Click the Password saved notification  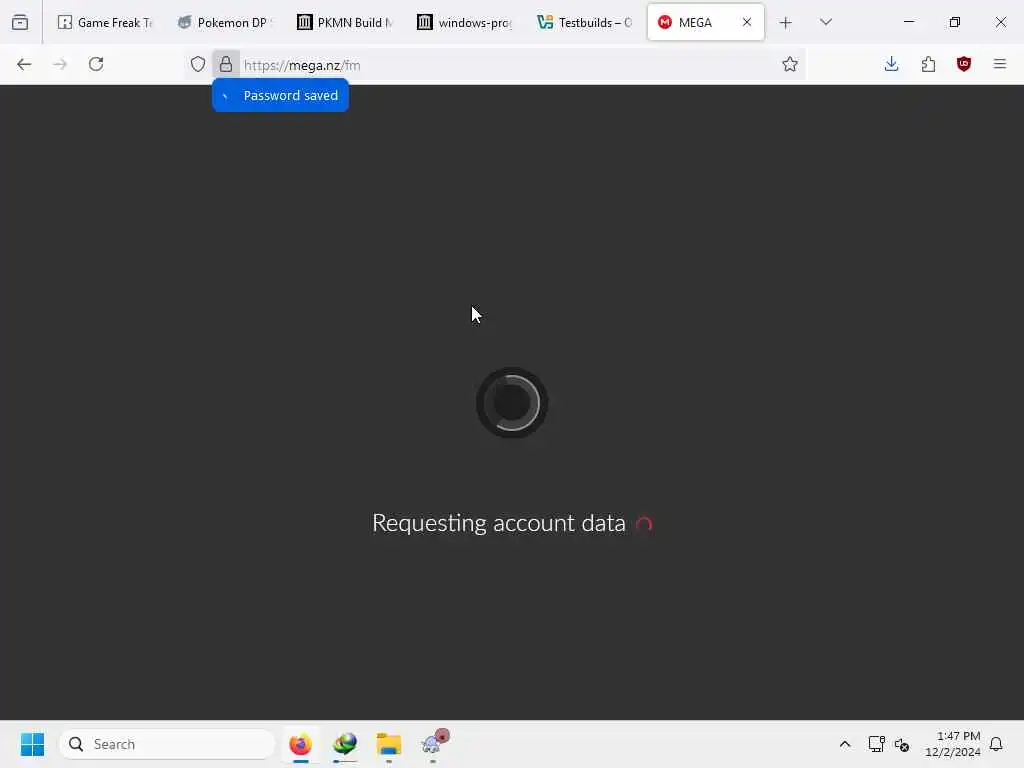point(280,95)
